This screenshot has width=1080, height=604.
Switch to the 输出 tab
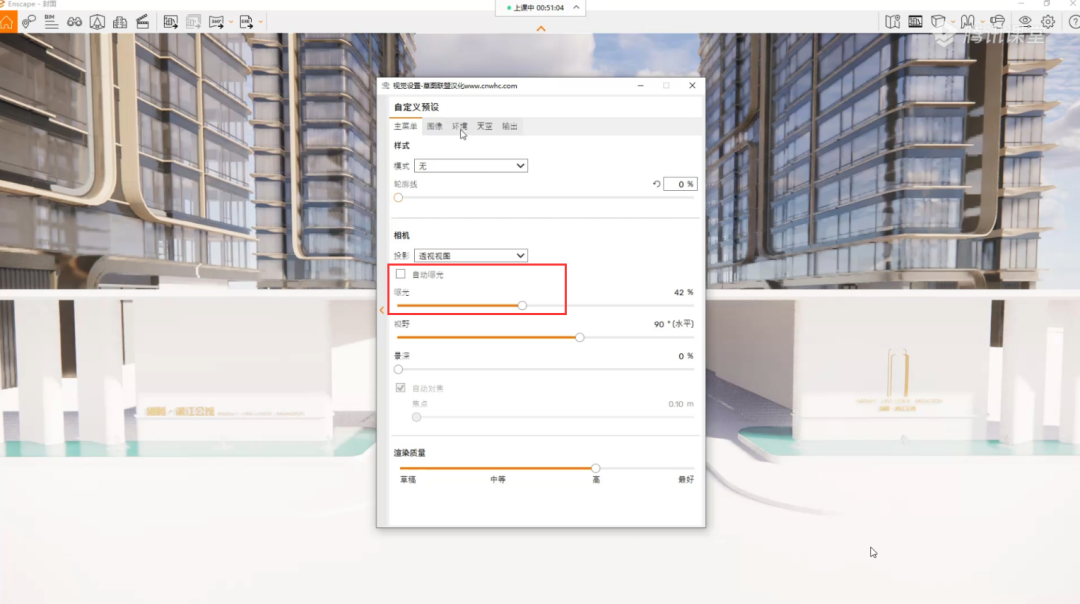coord(510,126)
